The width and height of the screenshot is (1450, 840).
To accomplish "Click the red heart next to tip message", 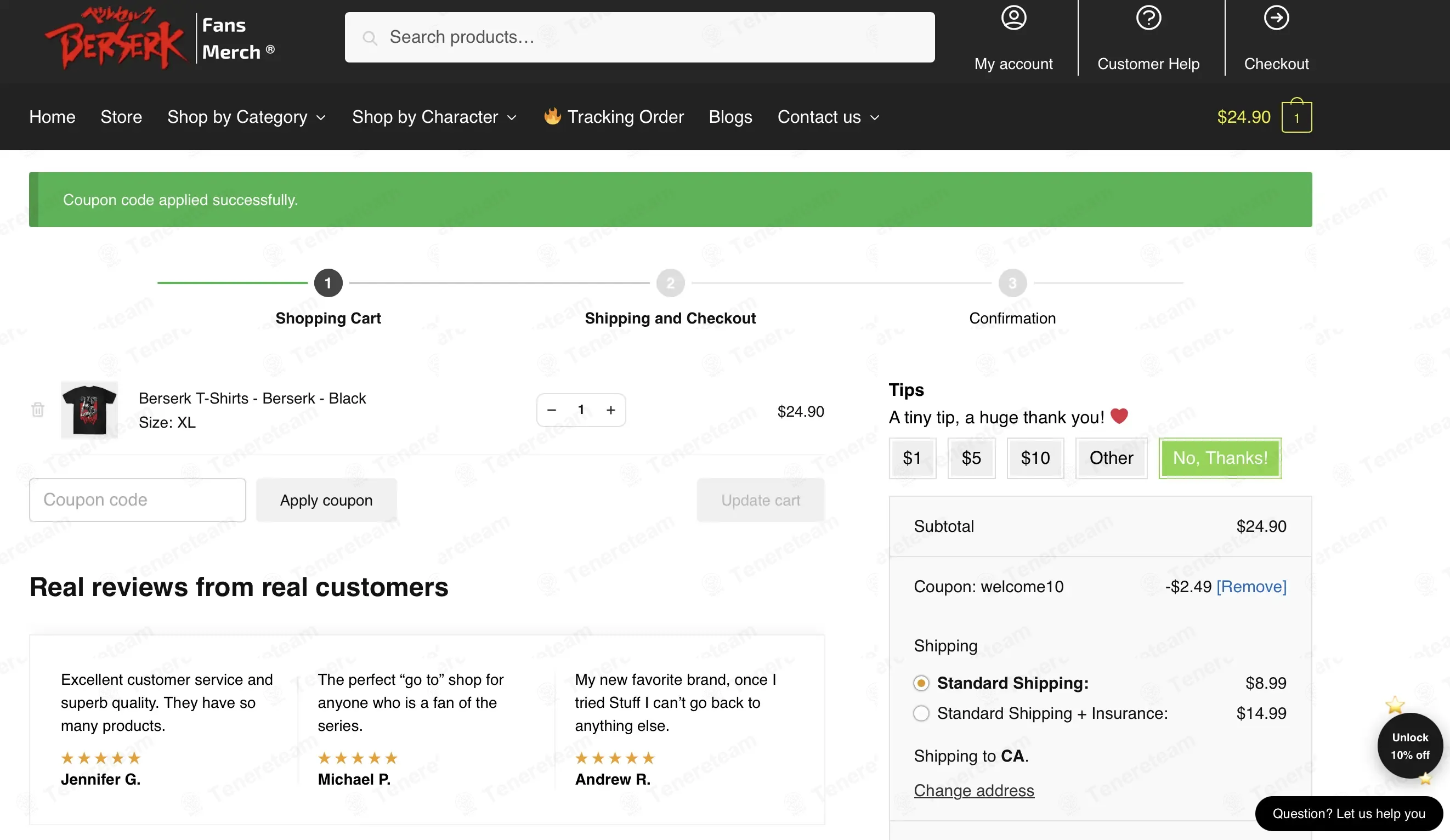I will [1119, 416].
